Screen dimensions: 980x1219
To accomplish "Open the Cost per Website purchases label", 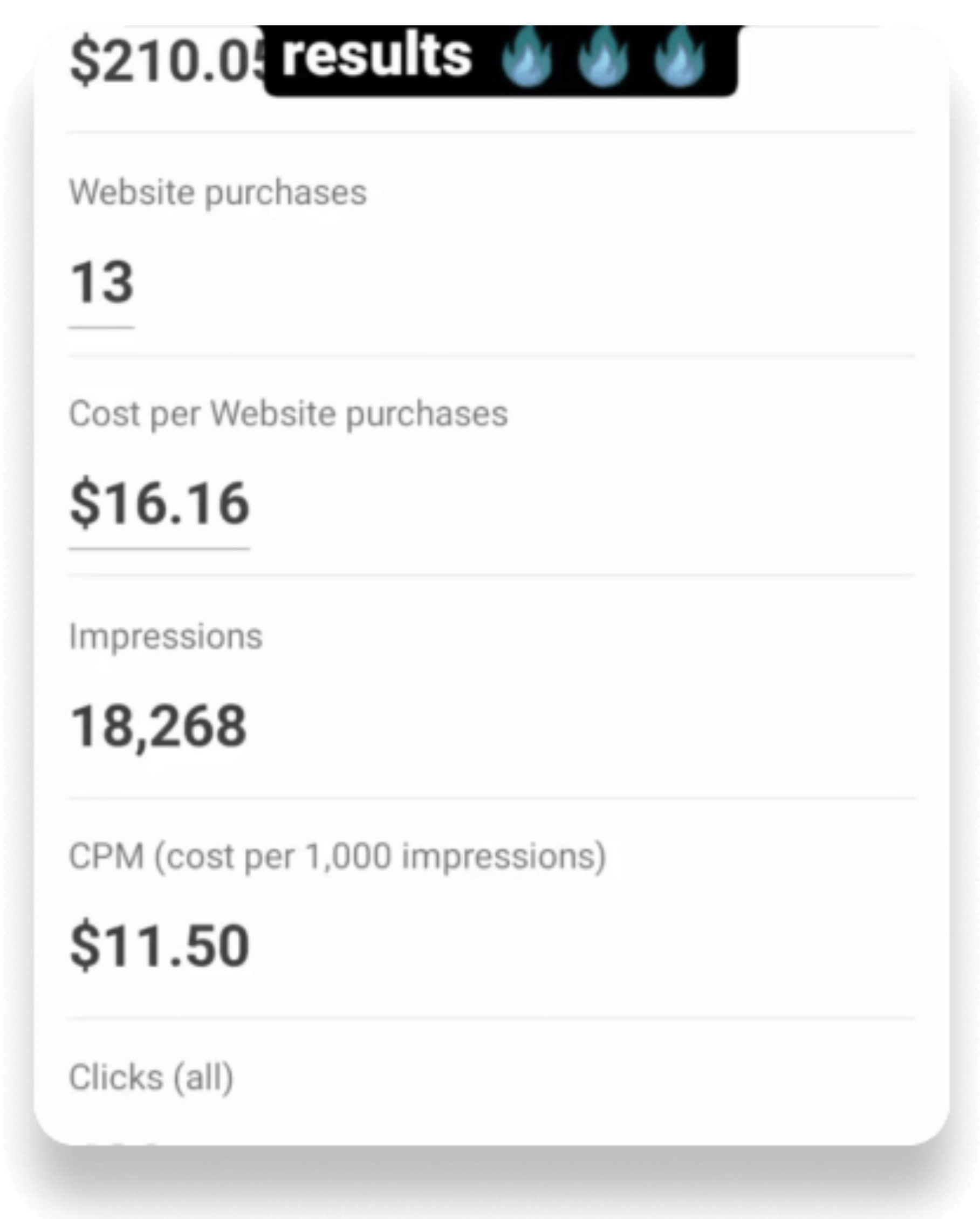I will tap(289, 414).
